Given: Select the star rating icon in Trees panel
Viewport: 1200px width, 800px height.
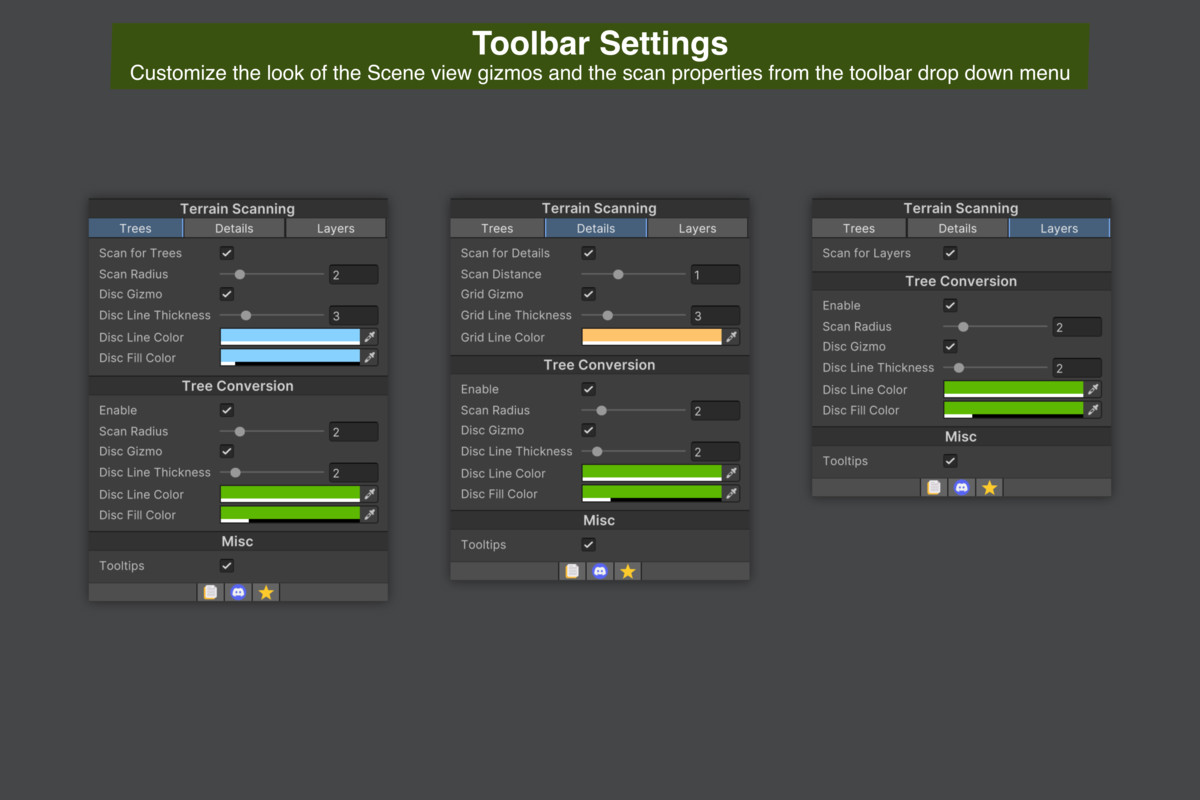Looking at the screenshot, I should click(266, 591).
